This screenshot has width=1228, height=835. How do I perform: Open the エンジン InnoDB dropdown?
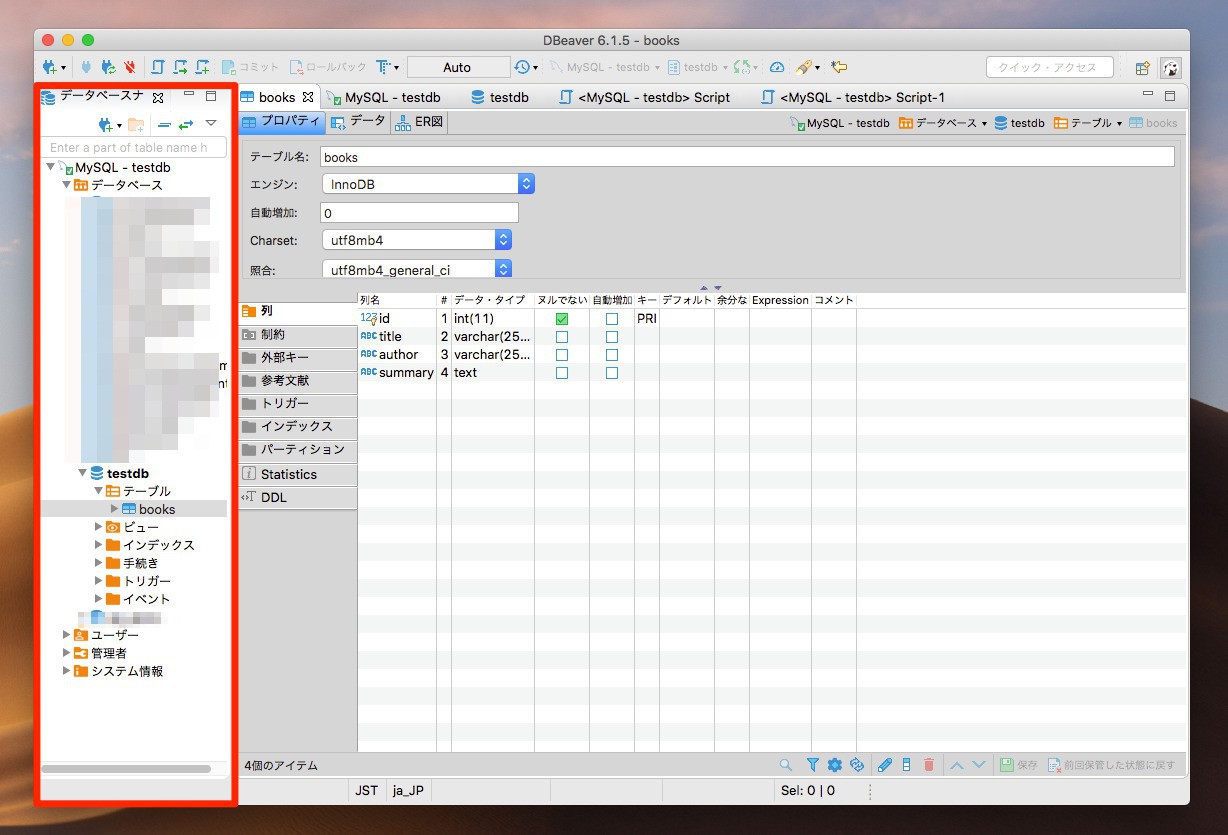[x=428, y=184]
